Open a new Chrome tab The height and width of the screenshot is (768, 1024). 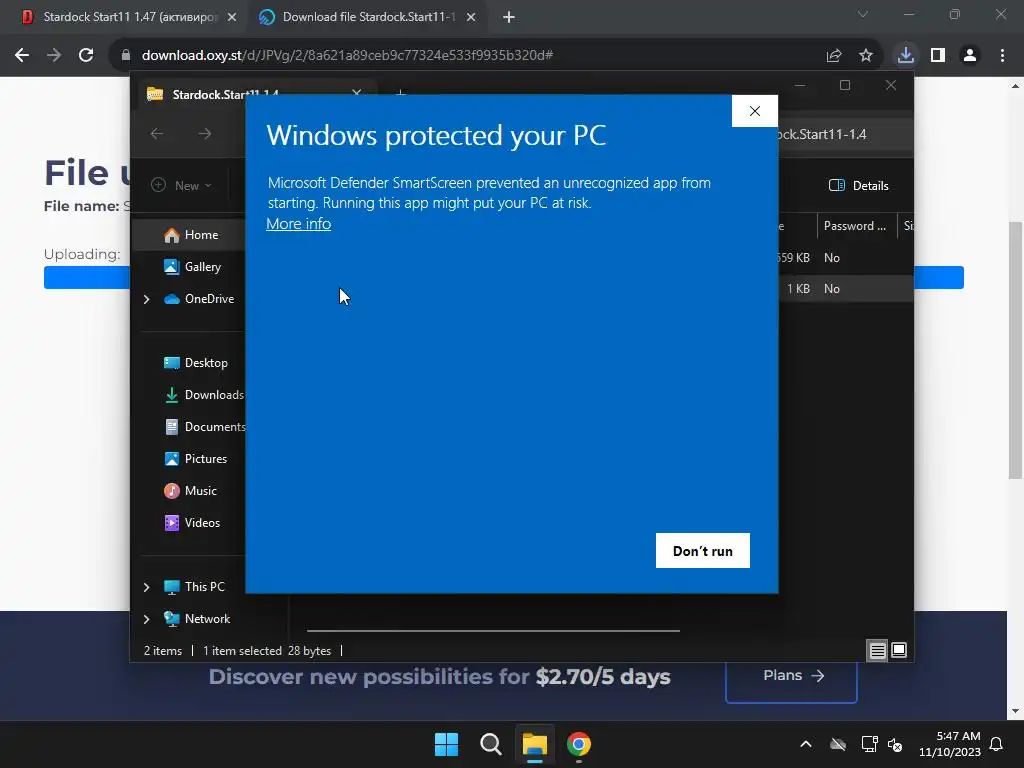tap(509, 18)
